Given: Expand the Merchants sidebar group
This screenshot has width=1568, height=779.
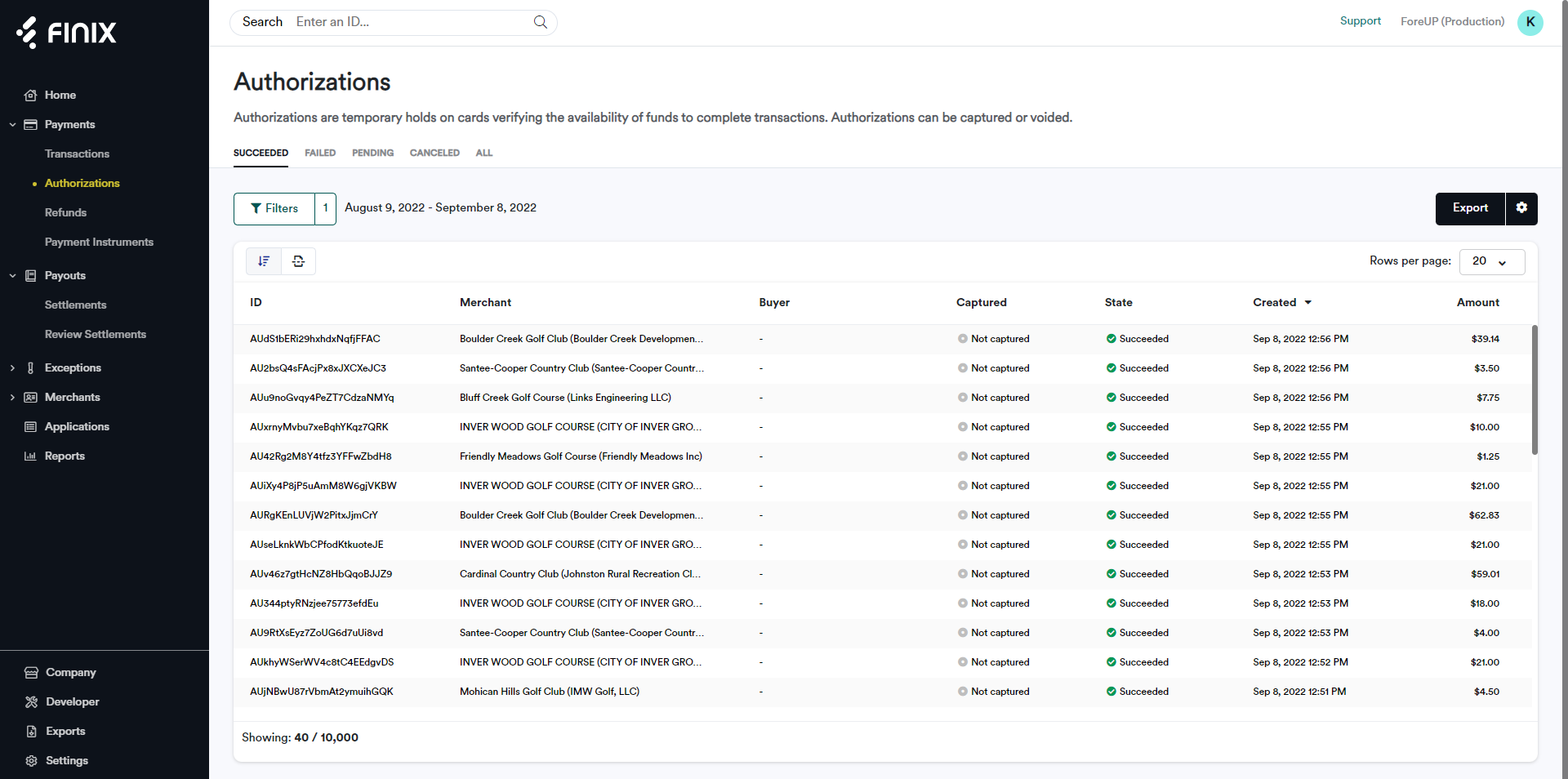Looking at the screenshot, I should coord(12,398).
